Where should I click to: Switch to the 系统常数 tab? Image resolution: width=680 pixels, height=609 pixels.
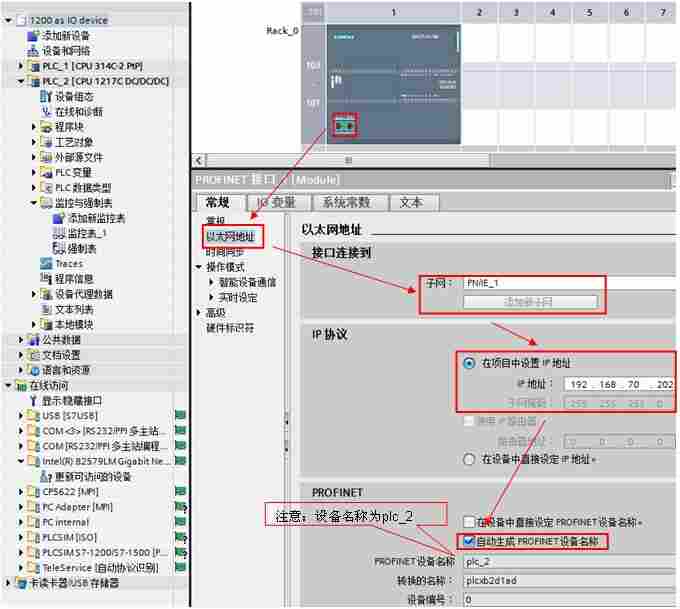click(346, 202)
